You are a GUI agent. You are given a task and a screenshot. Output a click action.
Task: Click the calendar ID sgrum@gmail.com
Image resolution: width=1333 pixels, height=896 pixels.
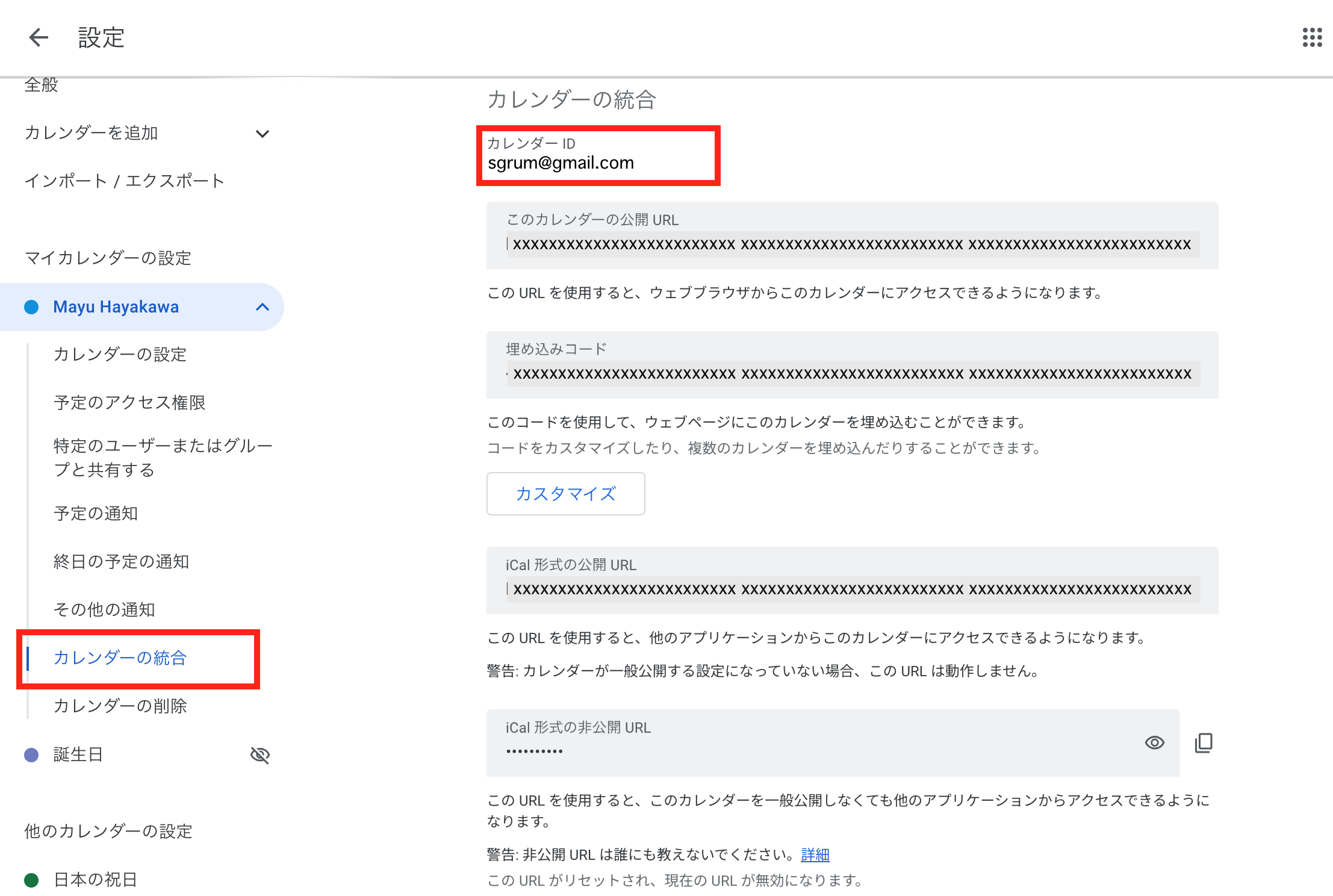point(561,163)
